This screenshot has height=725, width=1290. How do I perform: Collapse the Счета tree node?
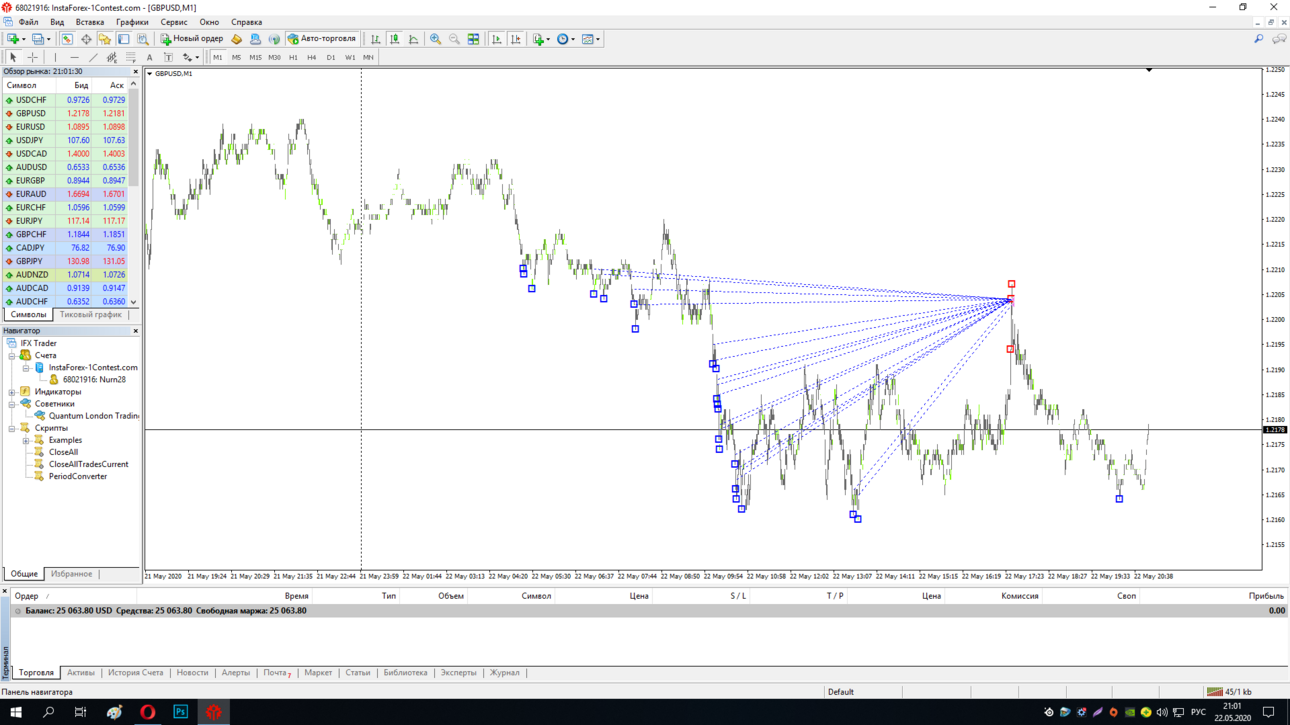pos(12,355)
